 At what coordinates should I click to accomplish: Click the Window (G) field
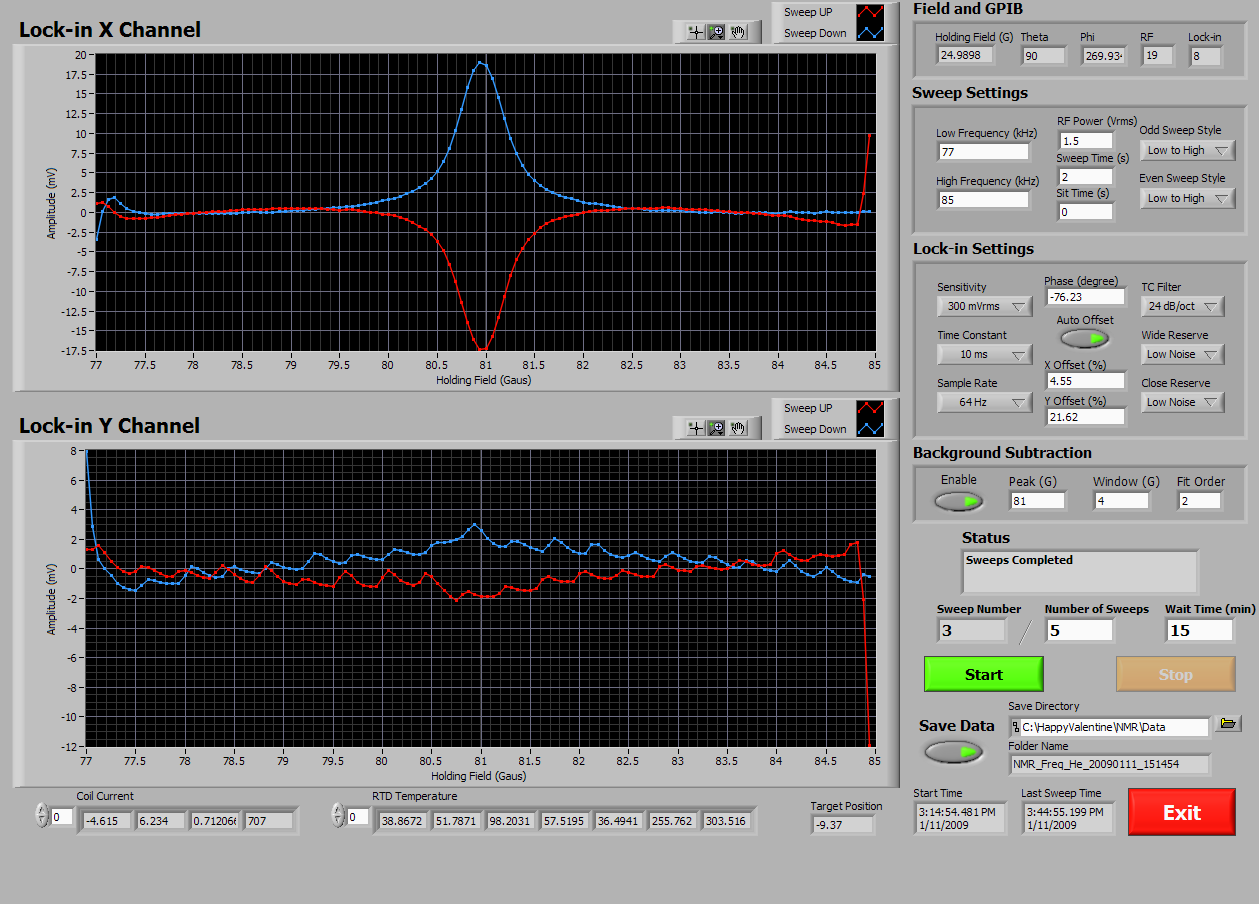click(x=1120, y=500)
